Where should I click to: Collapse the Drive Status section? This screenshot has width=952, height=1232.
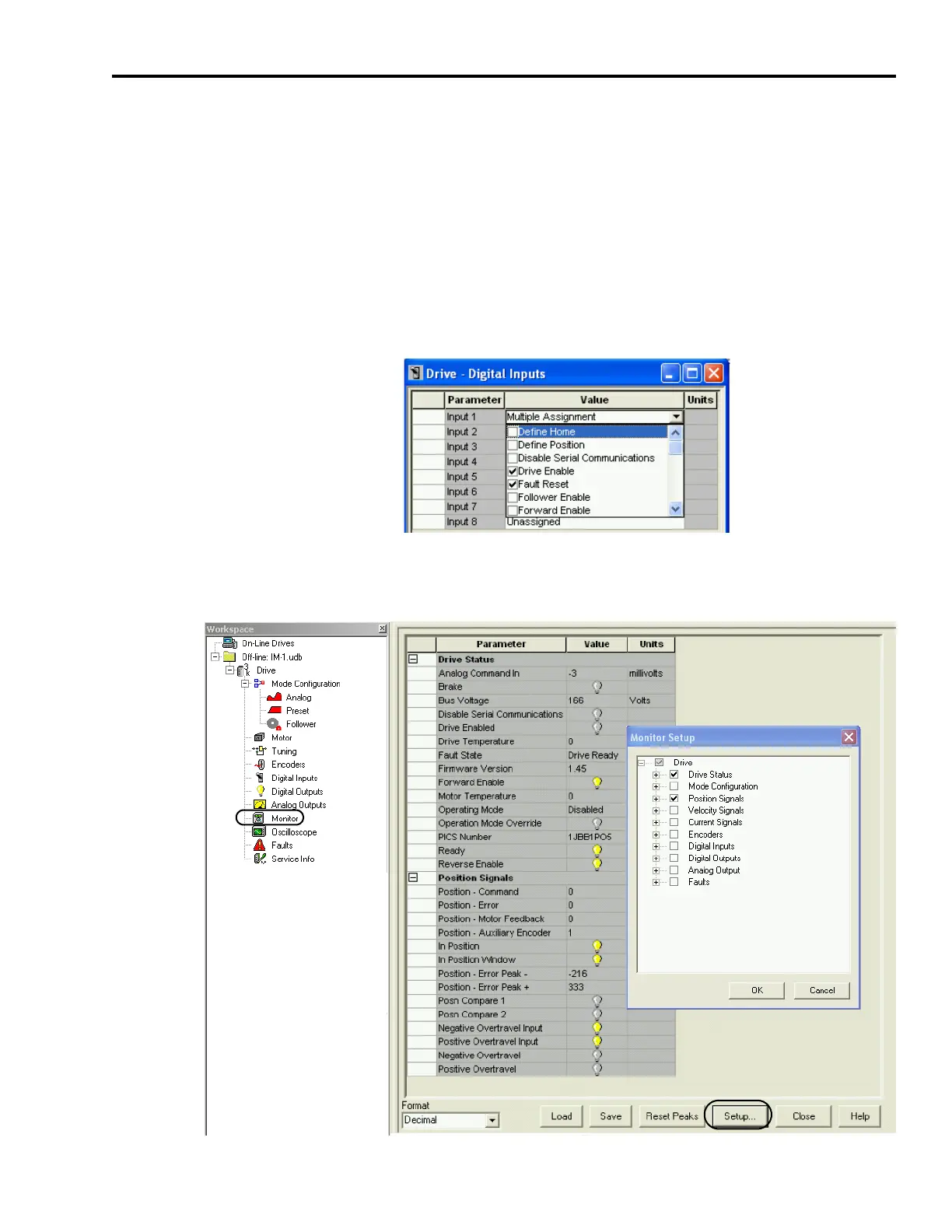click(x=413, y=660)
